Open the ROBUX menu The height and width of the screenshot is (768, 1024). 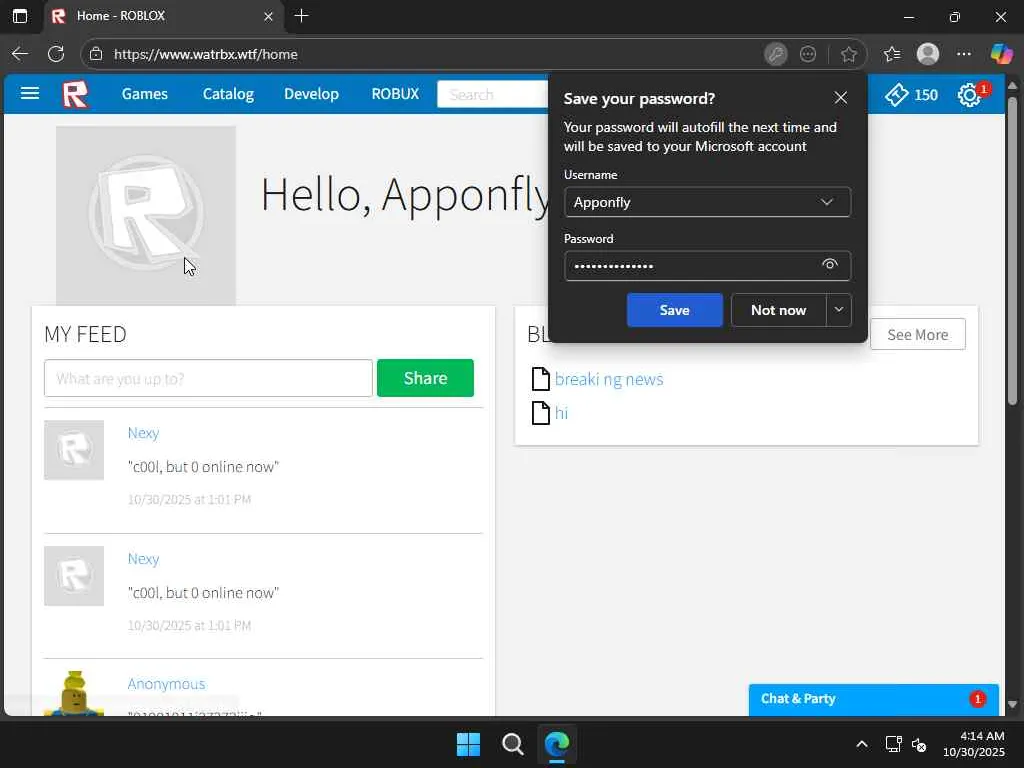(x=395, y=94)
